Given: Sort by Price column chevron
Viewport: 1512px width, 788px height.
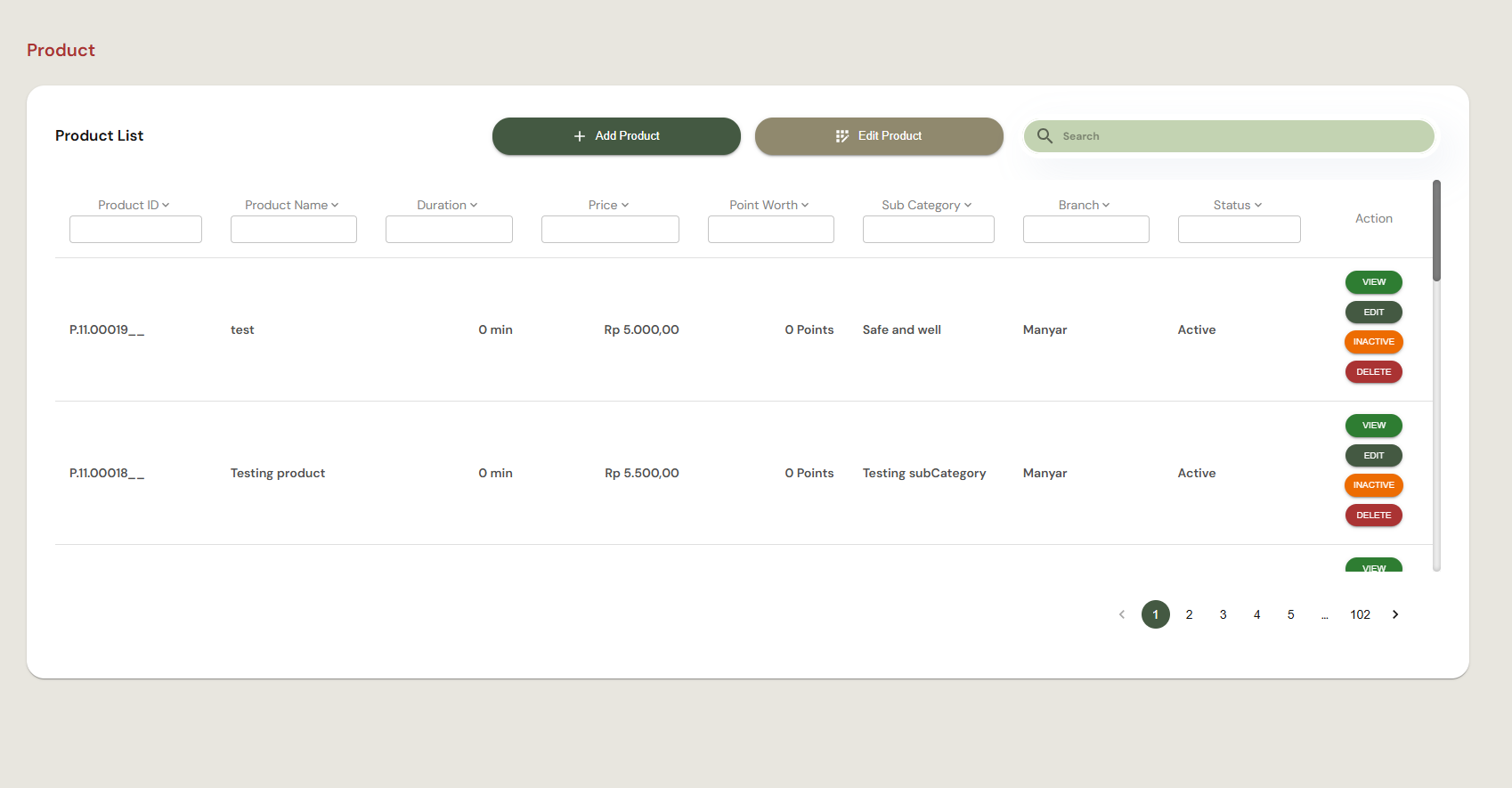Looking at the screenshot, I should [625, 205].
